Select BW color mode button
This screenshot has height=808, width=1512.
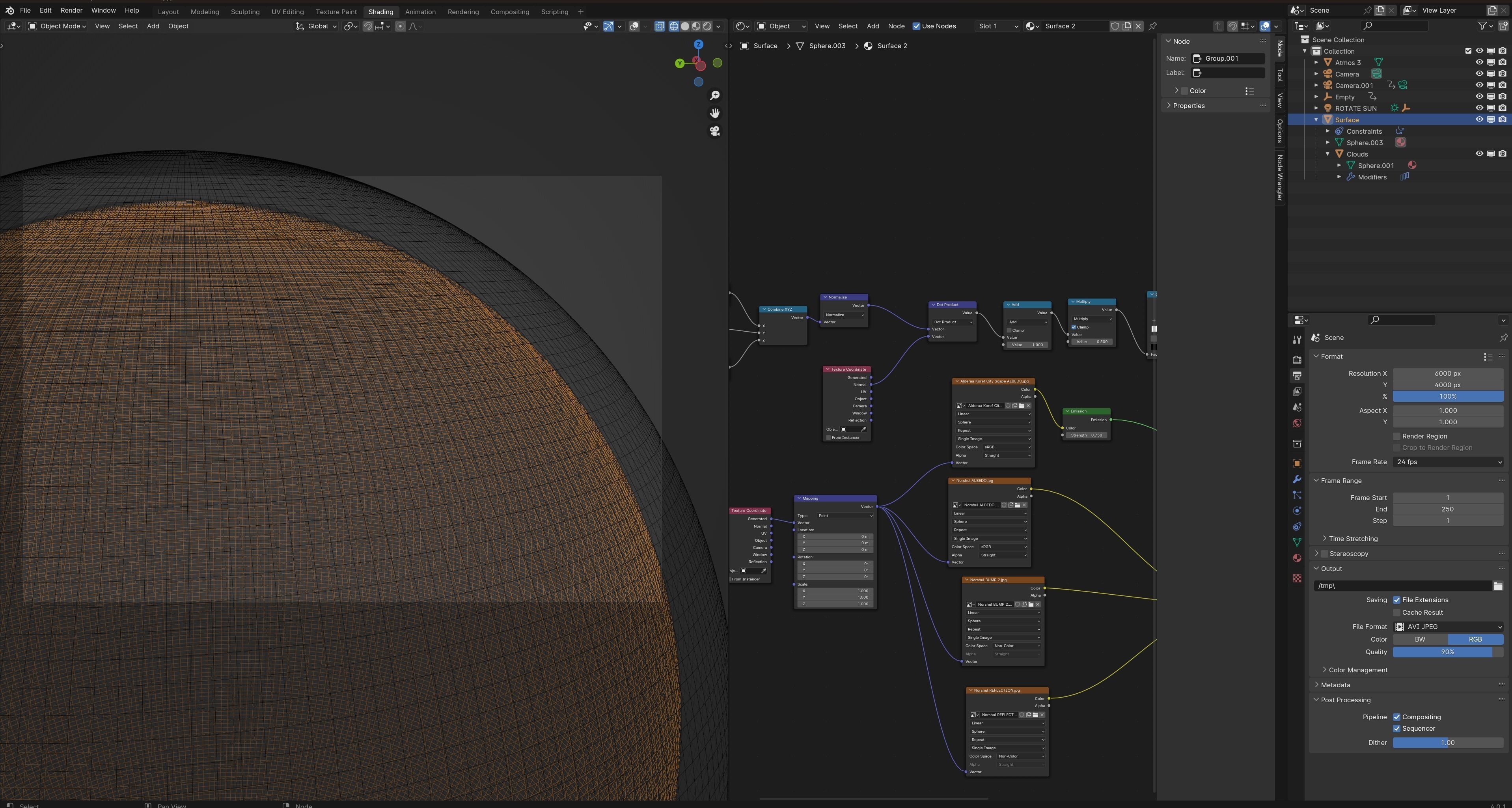tap(1420, 639)
